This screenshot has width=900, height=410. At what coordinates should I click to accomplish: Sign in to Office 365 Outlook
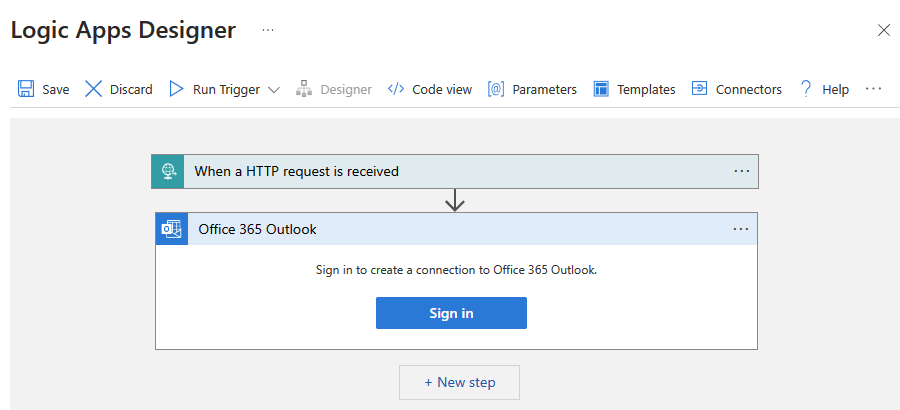[451, 313]
